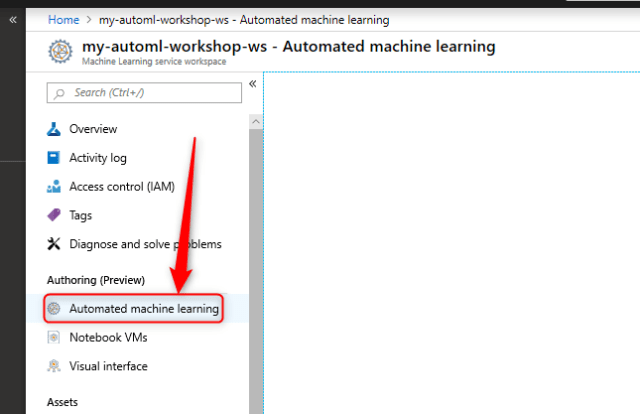
Task: Click the Activity log book icon
Action: 53,158
